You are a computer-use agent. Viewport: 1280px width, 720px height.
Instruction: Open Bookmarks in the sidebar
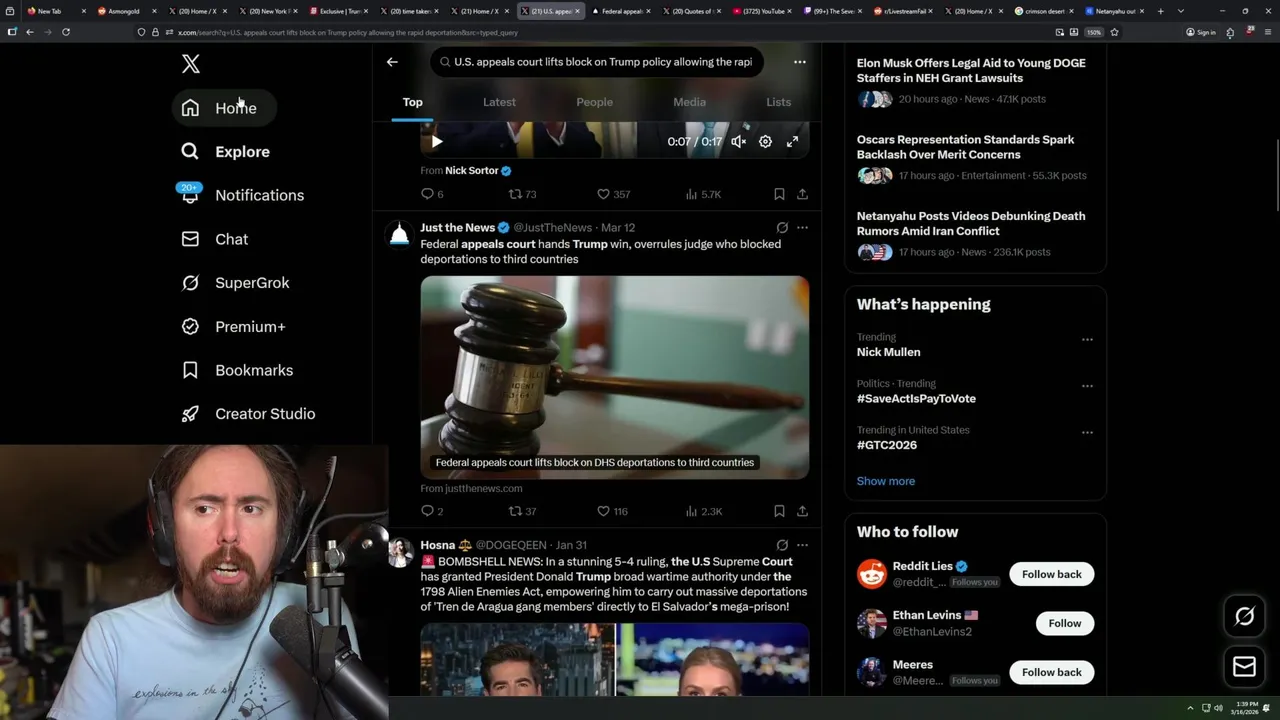(x=238, y=370)
